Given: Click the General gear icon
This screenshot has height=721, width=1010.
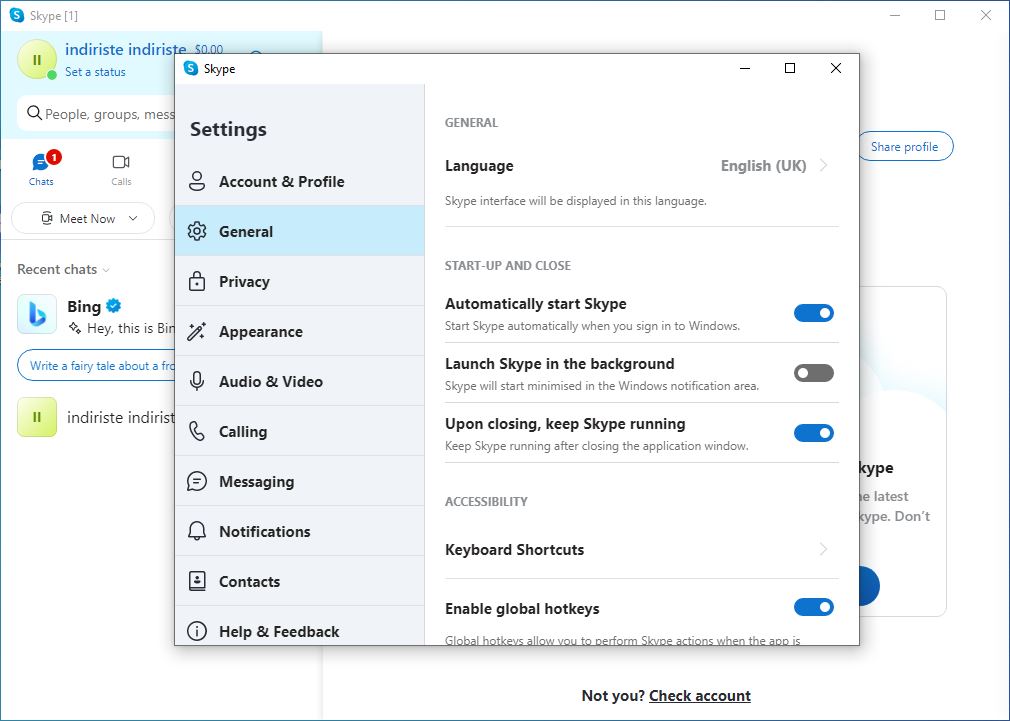Looking at the screenshot, I should coord(196,231).
